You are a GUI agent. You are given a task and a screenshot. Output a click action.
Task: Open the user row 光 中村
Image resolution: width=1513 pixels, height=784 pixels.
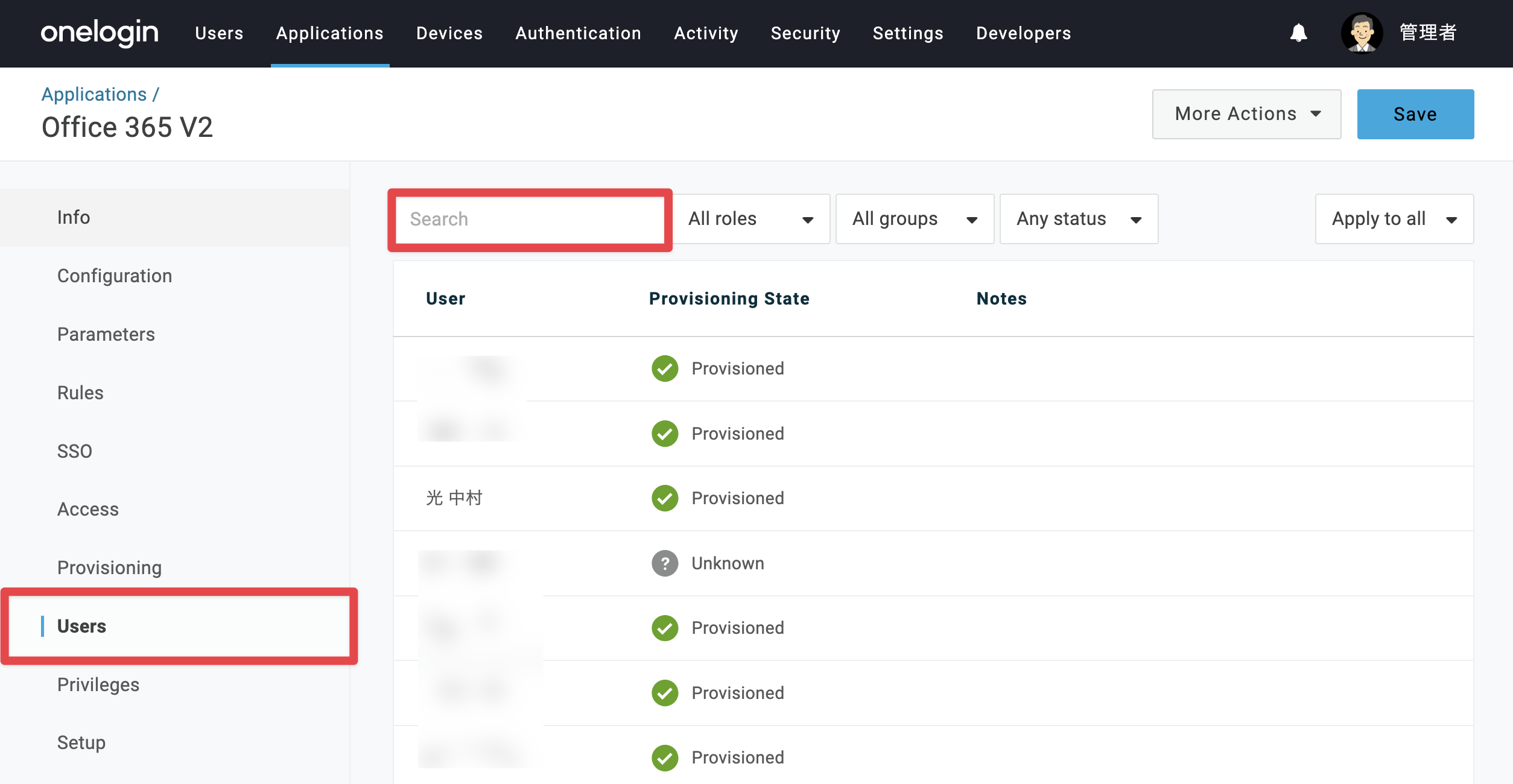pyautogui.click(x=933, y=499)
